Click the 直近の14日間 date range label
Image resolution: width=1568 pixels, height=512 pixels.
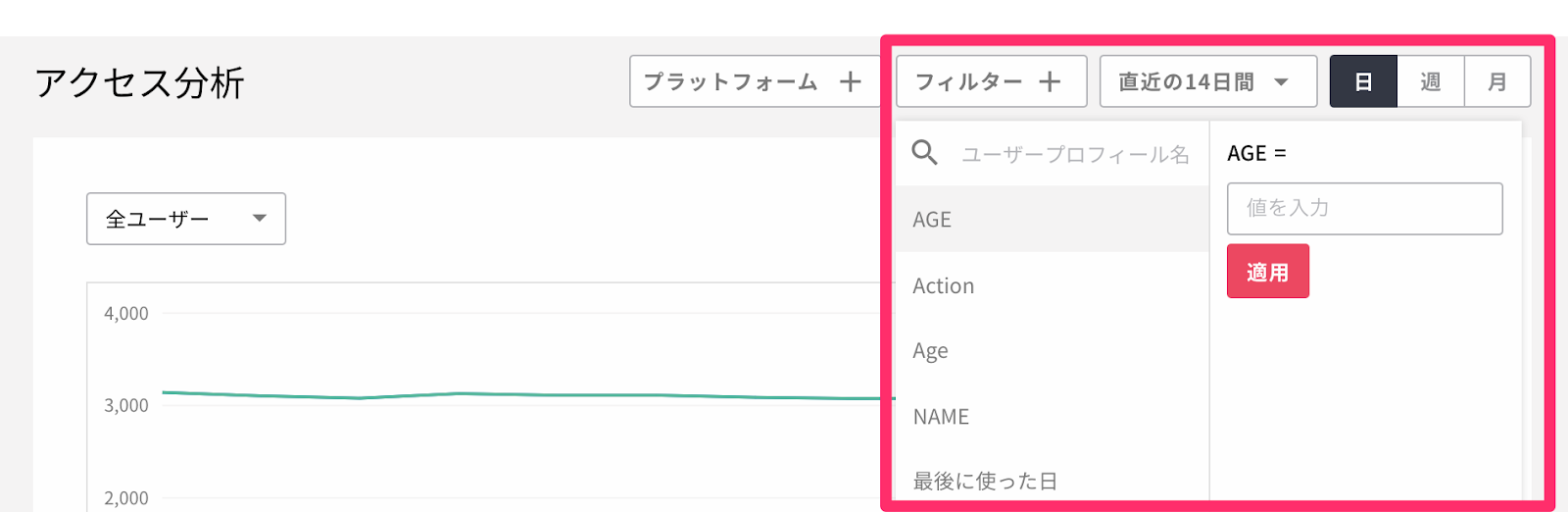pos(1186,82)
